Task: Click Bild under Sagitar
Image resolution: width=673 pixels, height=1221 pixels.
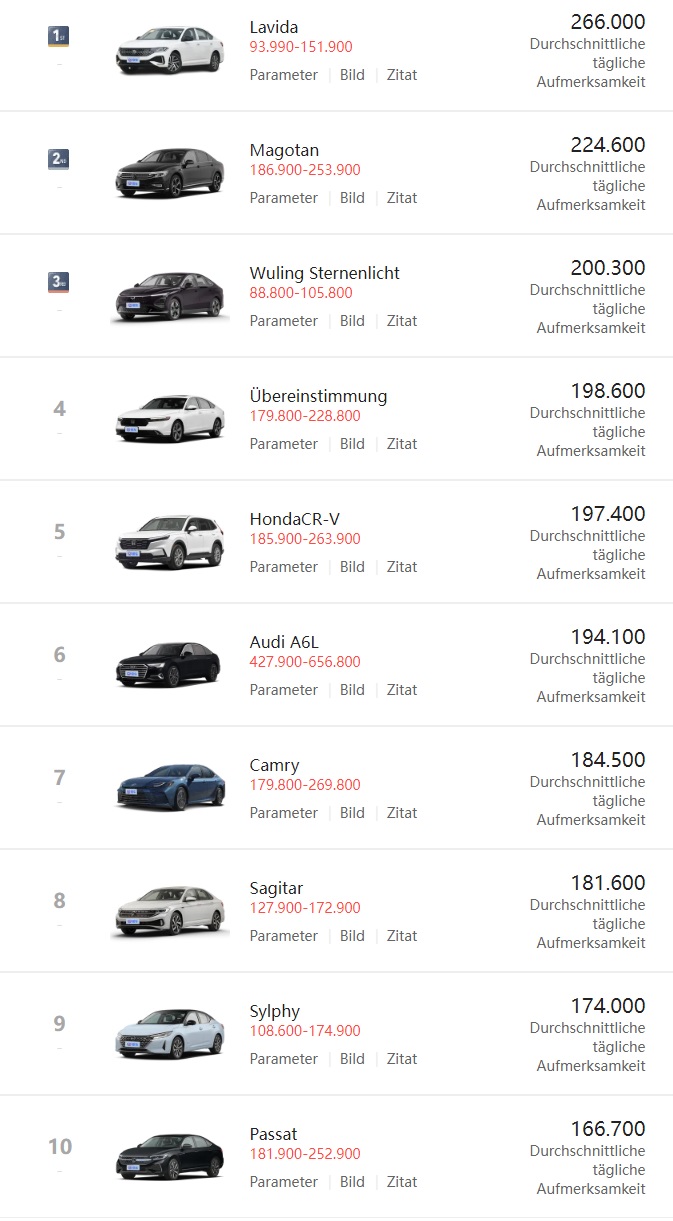Action: (x=352, y=935)
